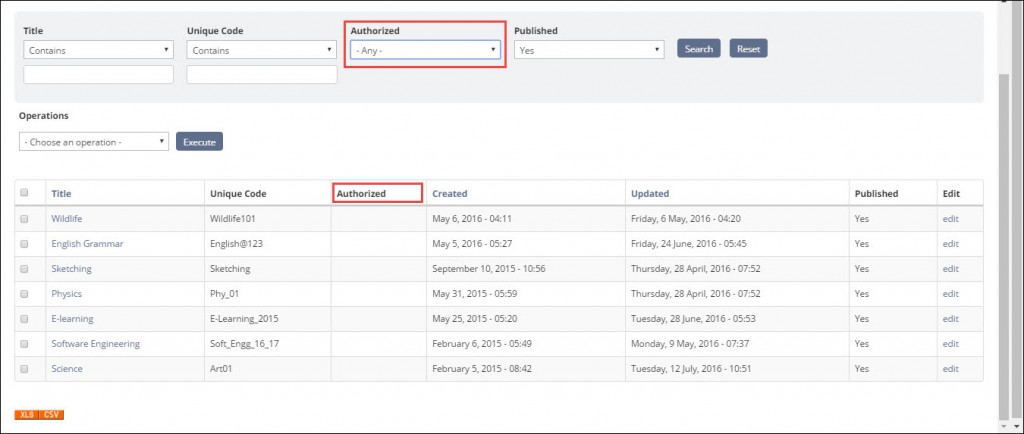Toggle the select-all checkbox in header
1024x434 pixels.
tap(24, 193)
